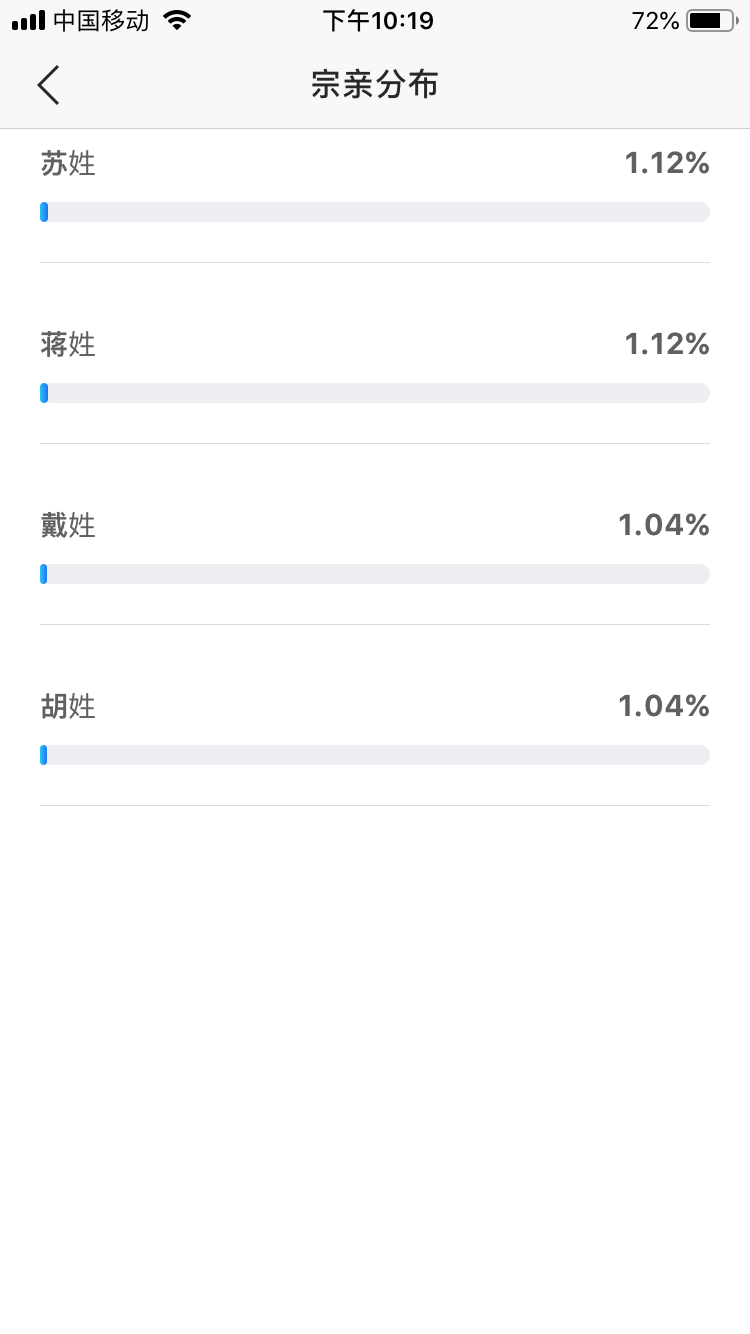Select the 胡姓 surname label
Viewport: 750px width, 1334px height.
pos(68,706)
